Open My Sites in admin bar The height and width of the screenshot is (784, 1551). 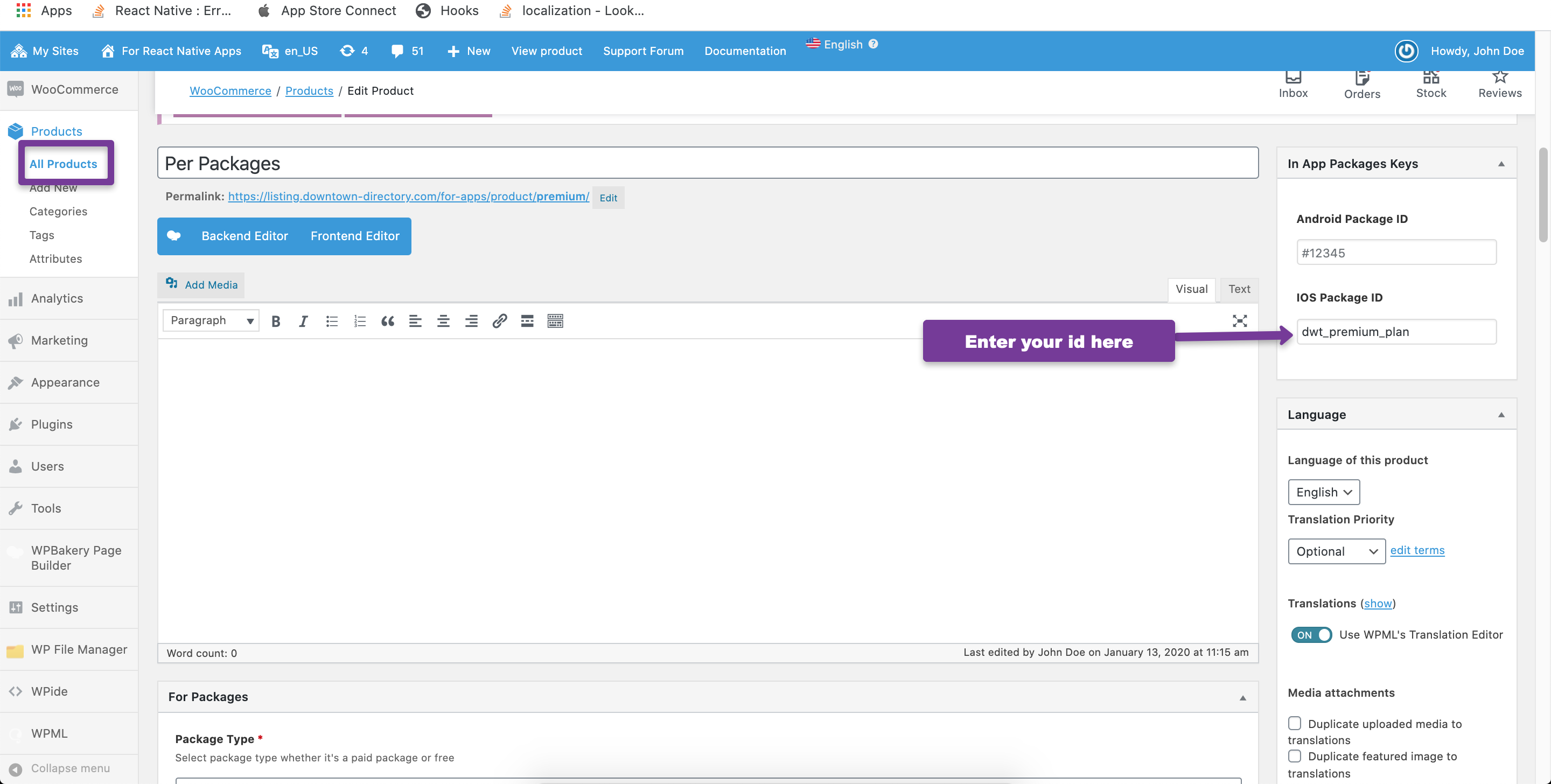coord(45,51)
